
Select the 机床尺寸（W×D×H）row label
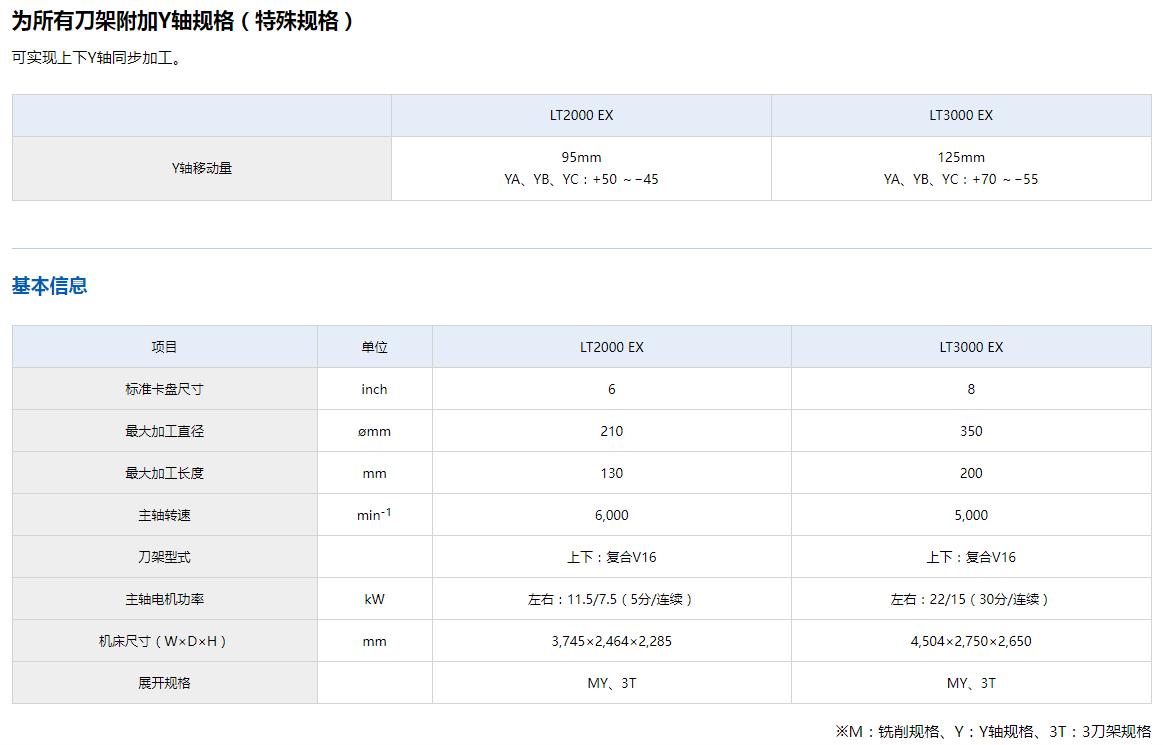coord(165,641)
